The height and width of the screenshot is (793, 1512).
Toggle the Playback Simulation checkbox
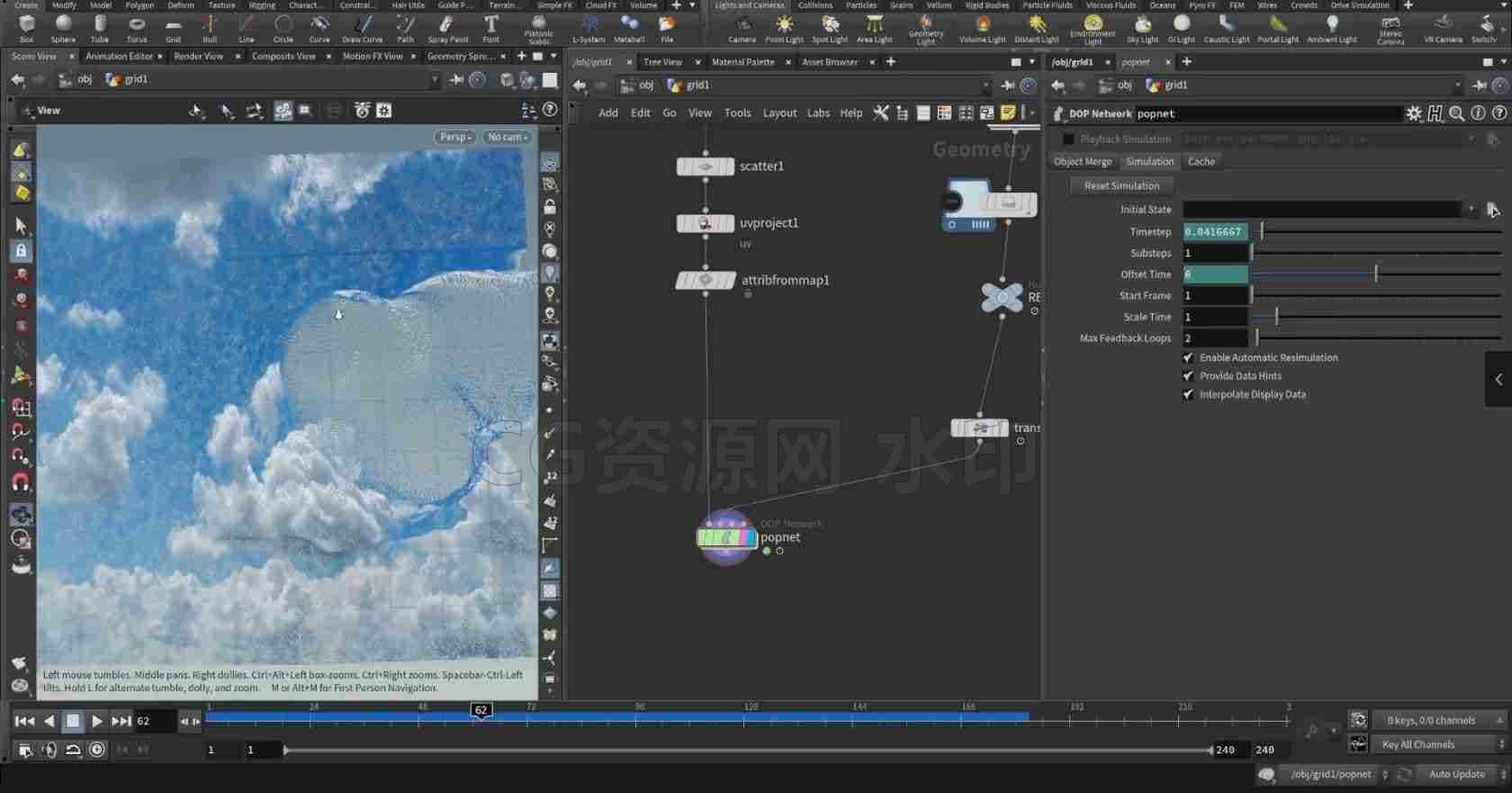click(1068, 140)
